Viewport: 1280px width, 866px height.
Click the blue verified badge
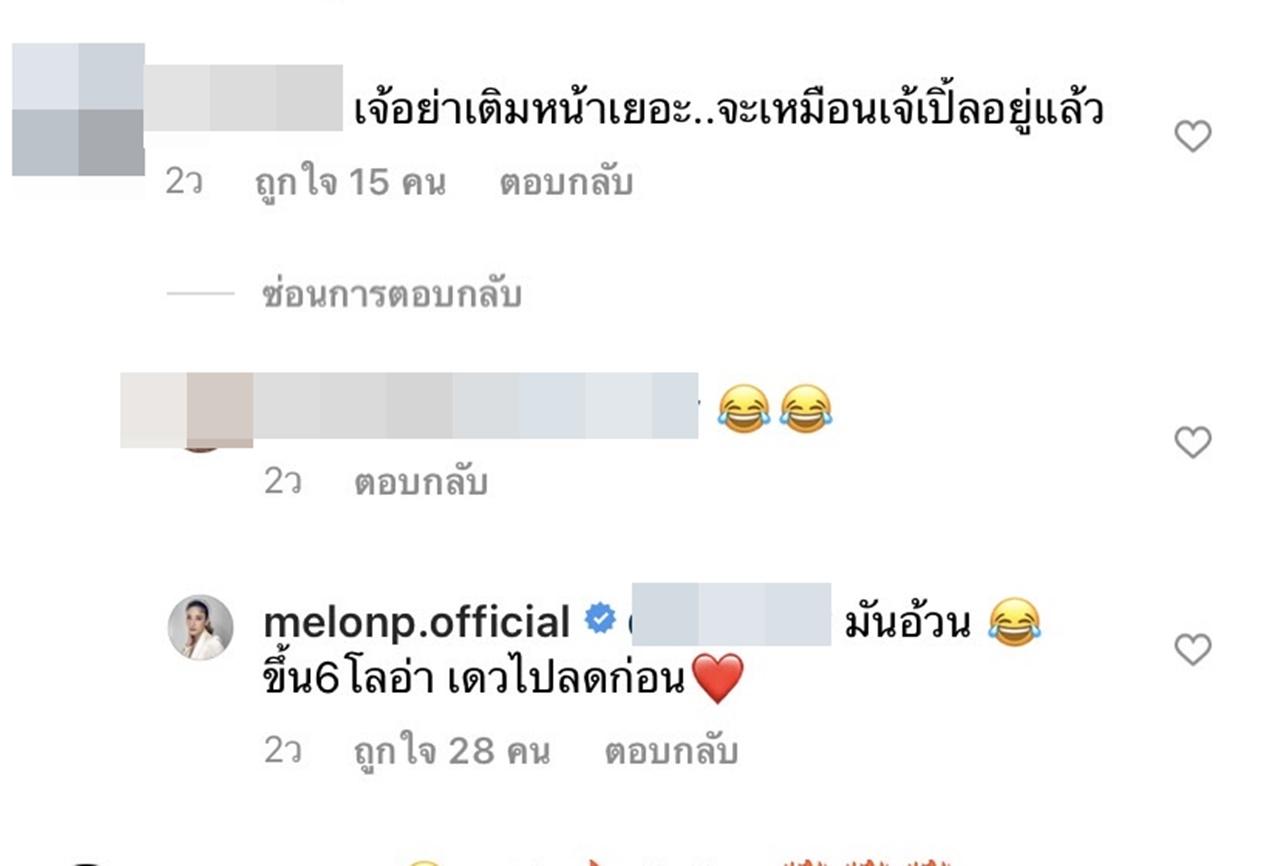tap(599, 620)
